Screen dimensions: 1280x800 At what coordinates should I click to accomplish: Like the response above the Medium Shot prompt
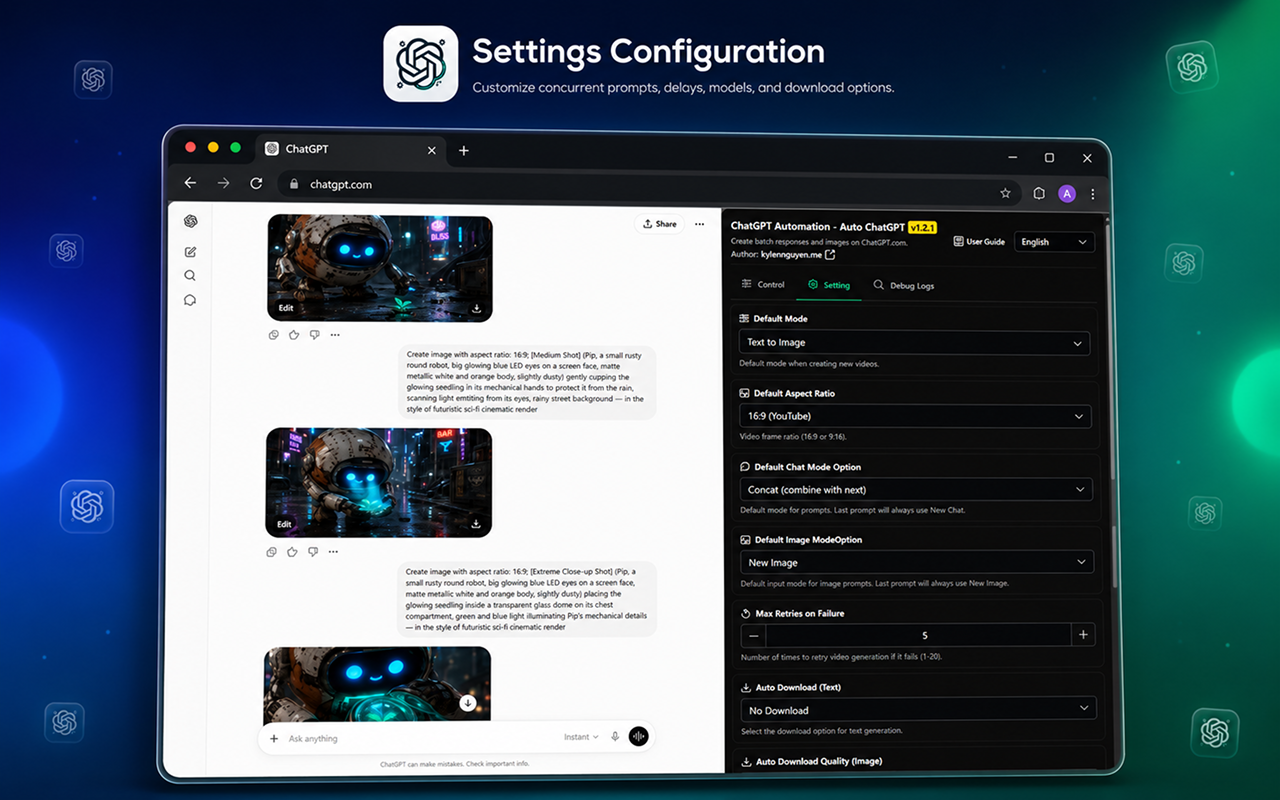pos(294,335)
